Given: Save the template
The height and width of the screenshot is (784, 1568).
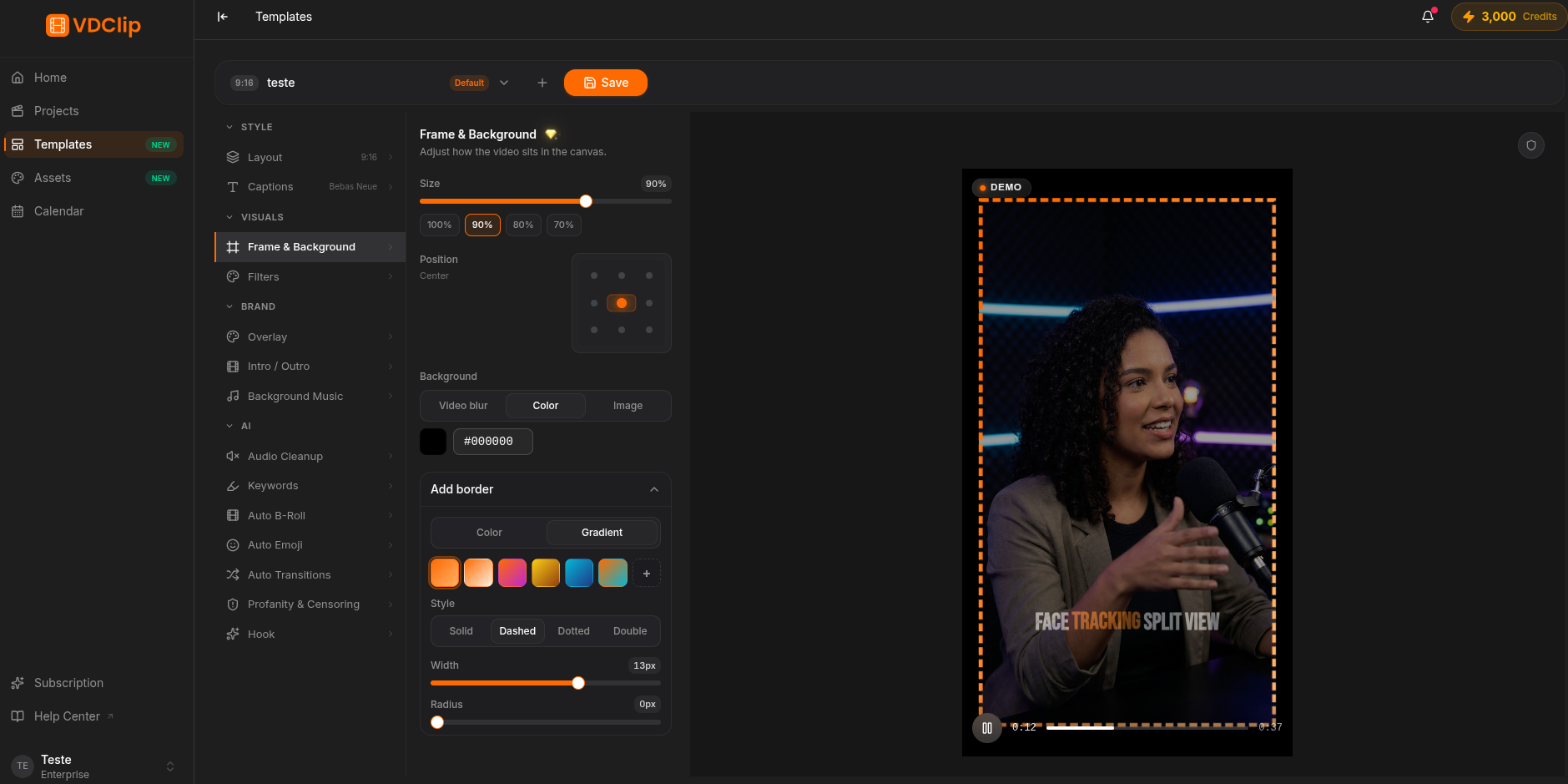Looking at the screenshot, I should click(x=606, y=83).
